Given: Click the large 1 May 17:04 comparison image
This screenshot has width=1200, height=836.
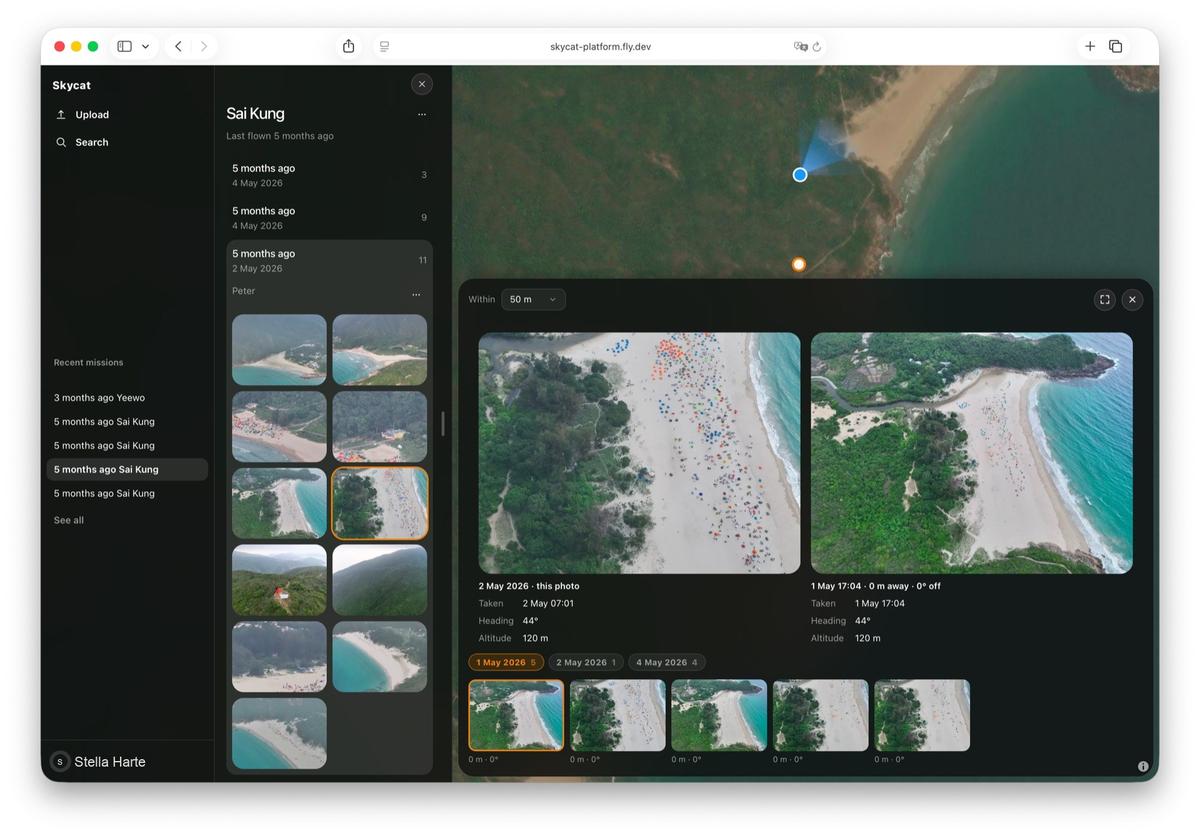Looking at the screenshot, I should pos(972,453).
